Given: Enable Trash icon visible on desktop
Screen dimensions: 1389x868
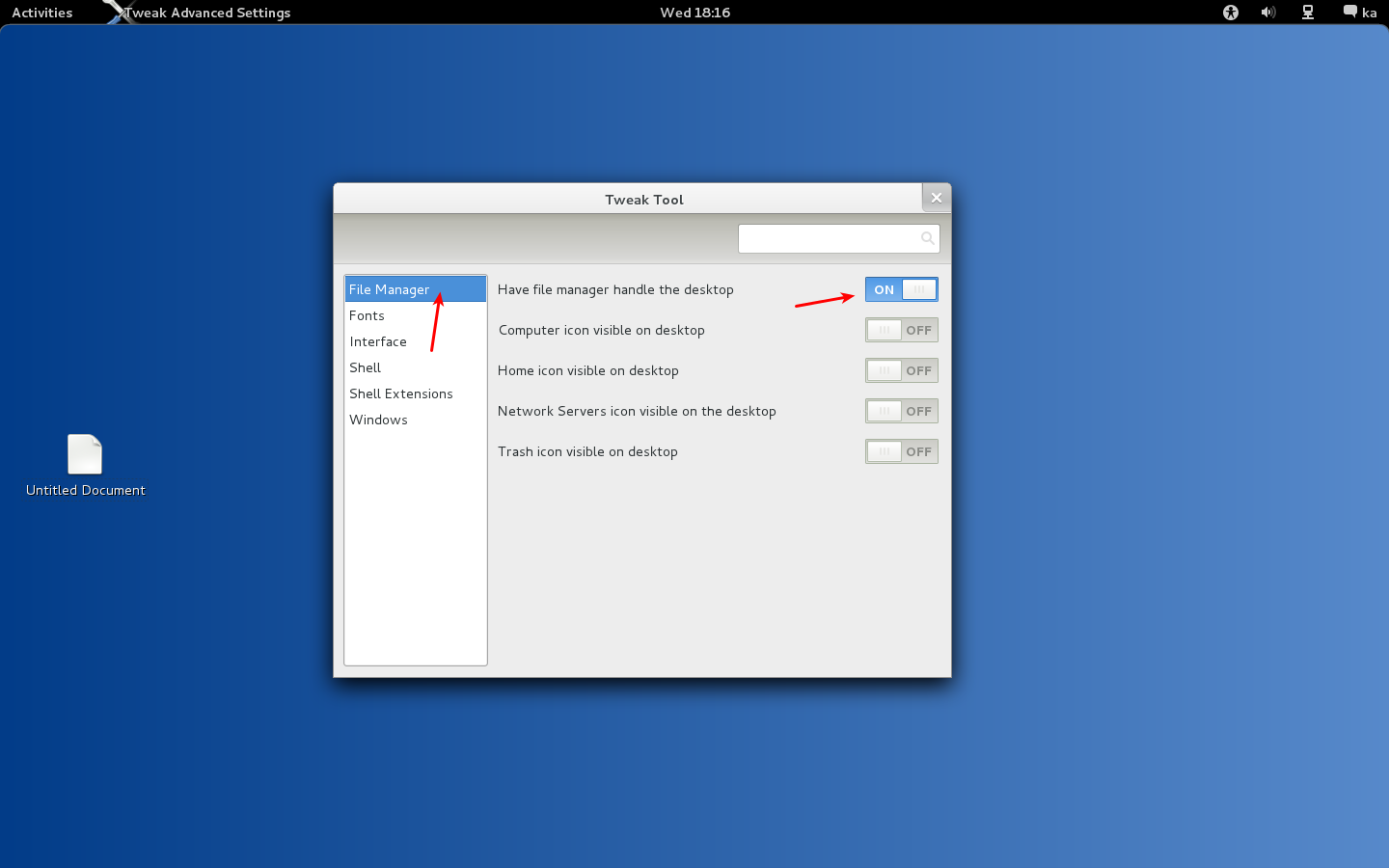Looking at the screenshot, I should click(901, 451).
